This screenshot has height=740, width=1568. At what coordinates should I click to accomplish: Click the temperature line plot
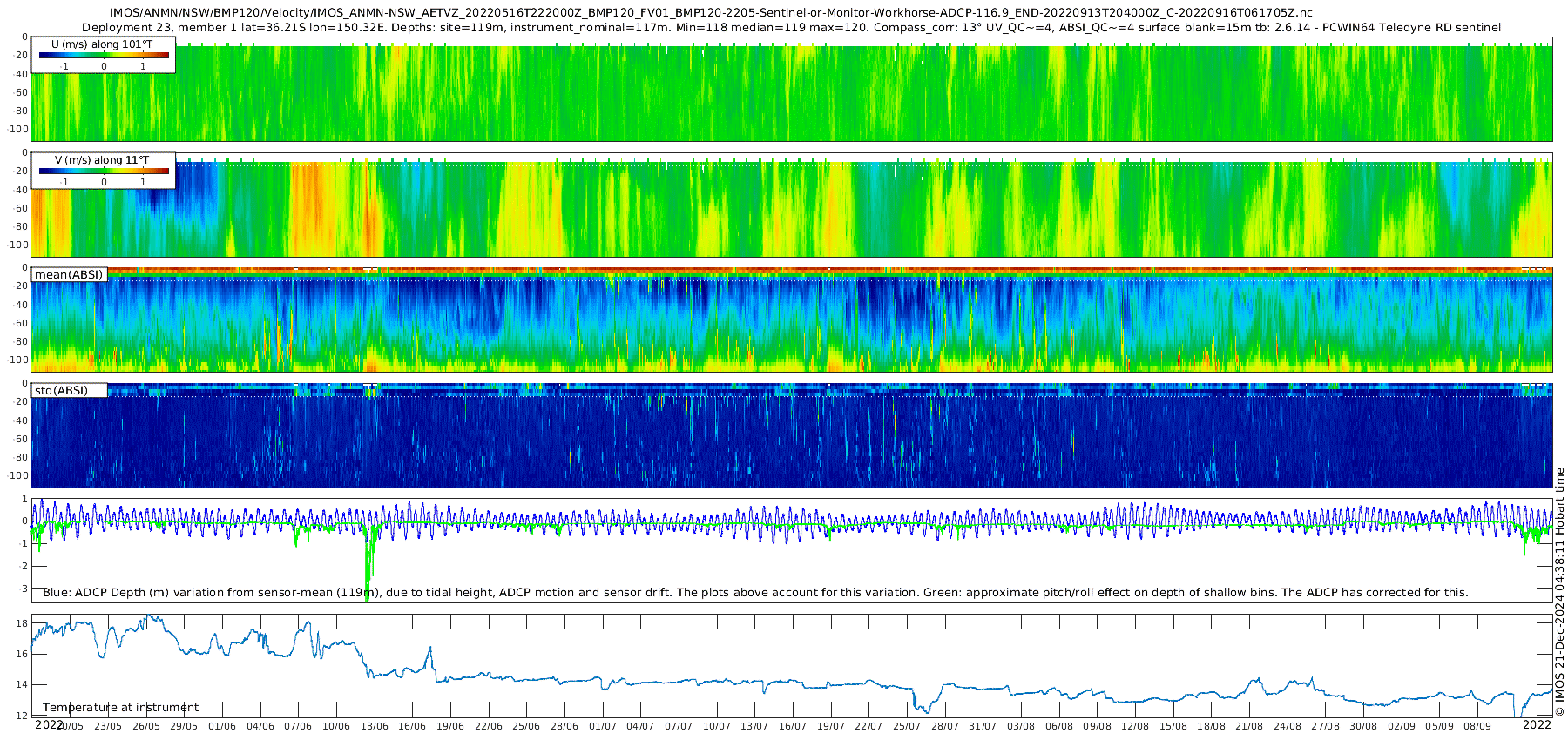pyautogui.click(x=792, y=666)
